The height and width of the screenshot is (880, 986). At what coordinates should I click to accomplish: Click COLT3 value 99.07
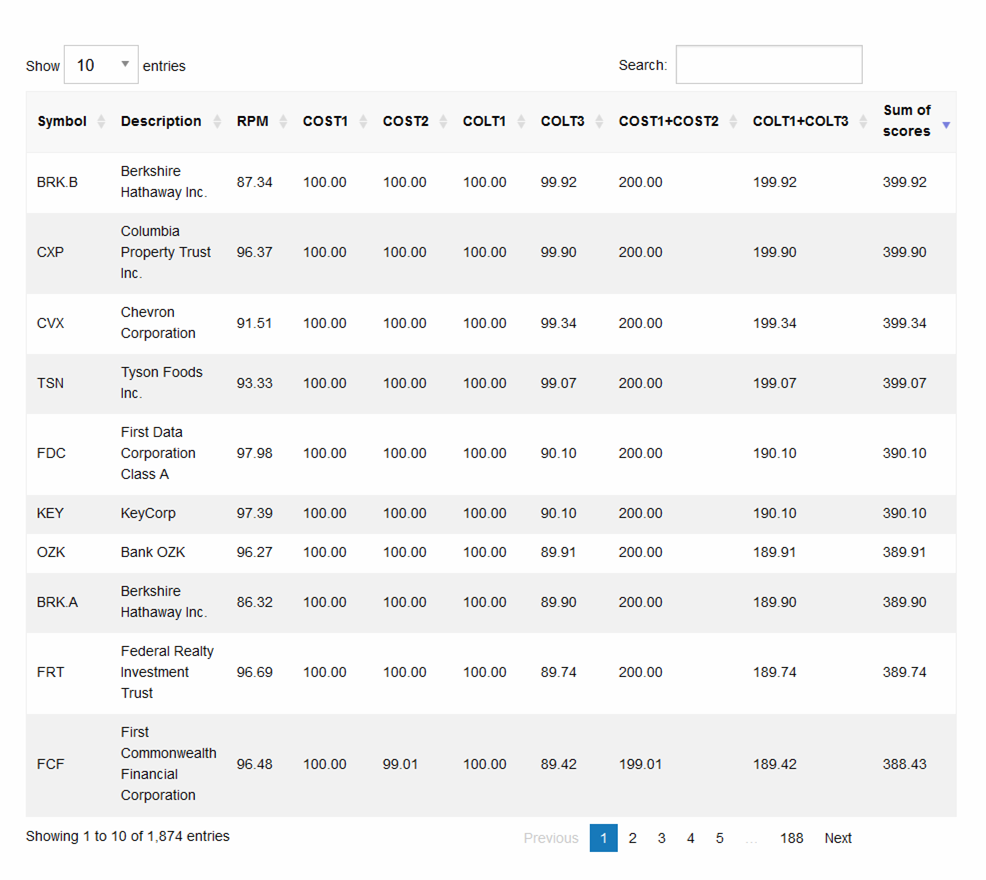[558, 383]
